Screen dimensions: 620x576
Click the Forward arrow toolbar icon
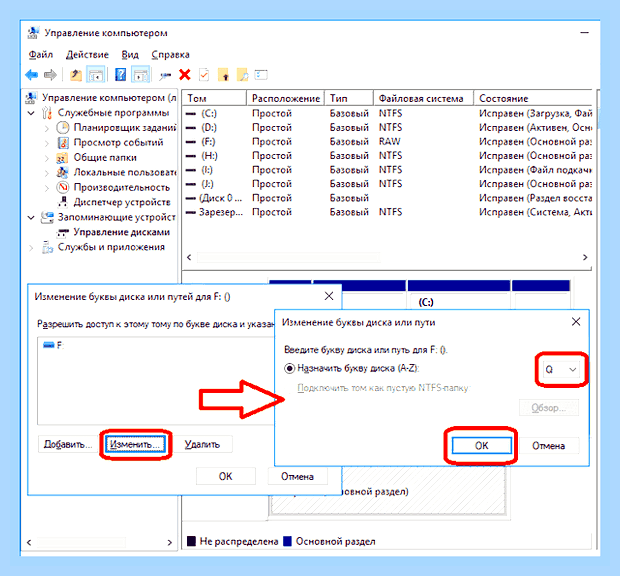pos(50,75)
